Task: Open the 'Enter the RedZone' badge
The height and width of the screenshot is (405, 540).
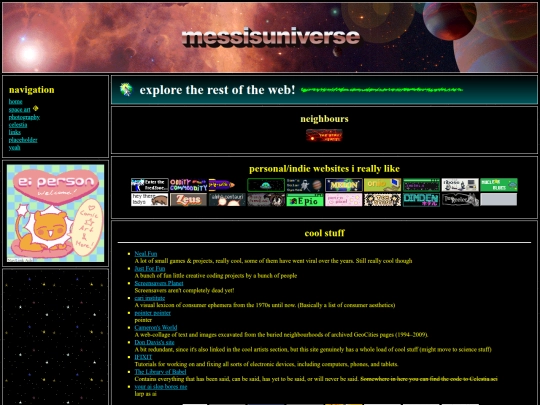Action: [149, 185]
